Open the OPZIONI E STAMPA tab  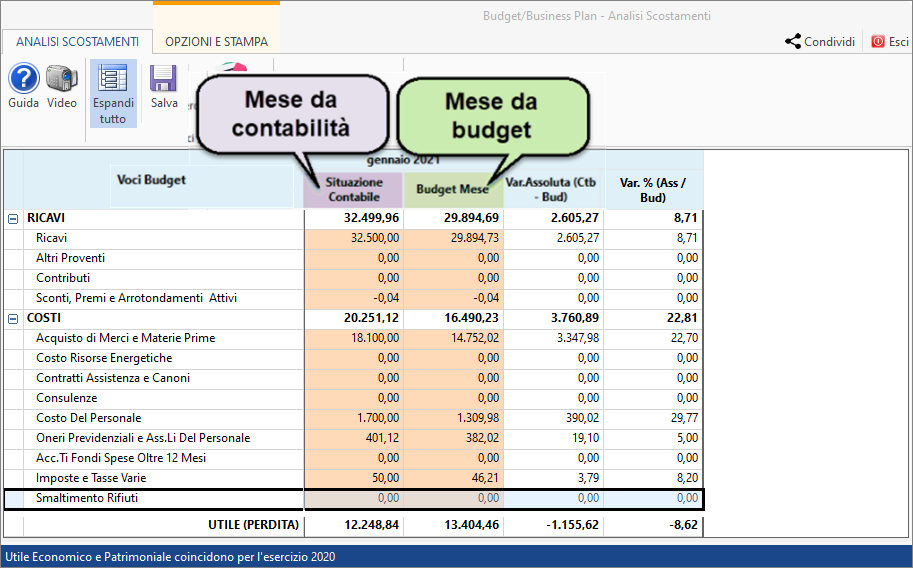click(x=217, y=42)
